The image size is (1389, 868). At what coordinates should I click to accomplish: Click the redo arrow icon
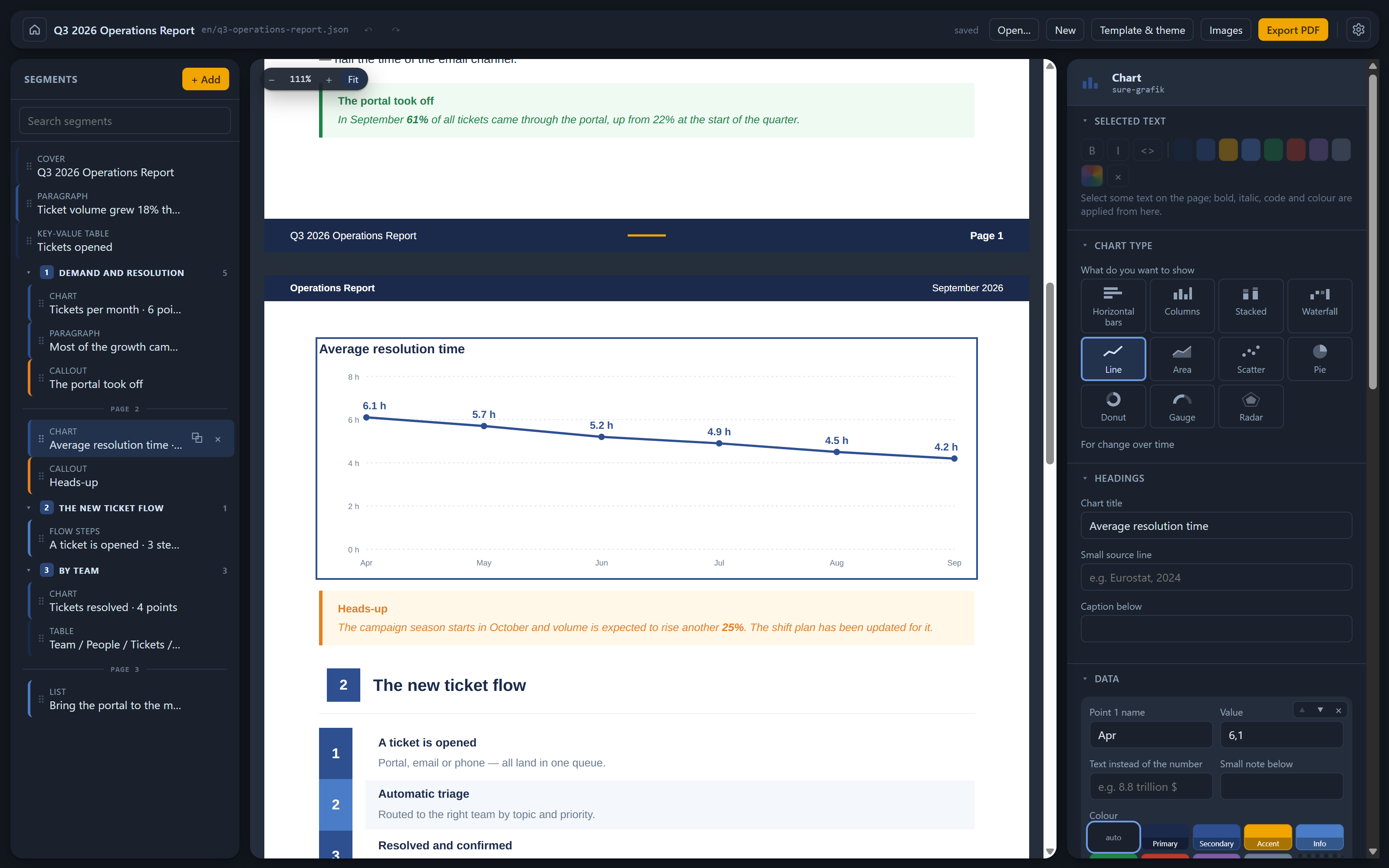pos(395,30)
